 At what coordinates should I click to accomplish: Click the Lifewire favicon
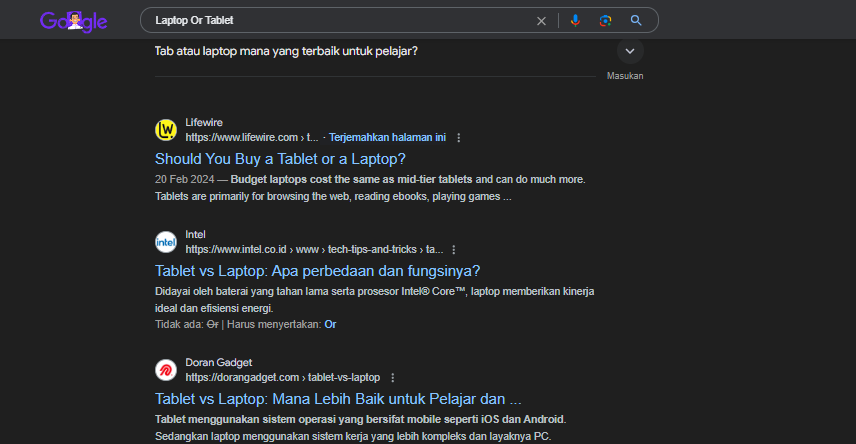[x=166, y=130]
